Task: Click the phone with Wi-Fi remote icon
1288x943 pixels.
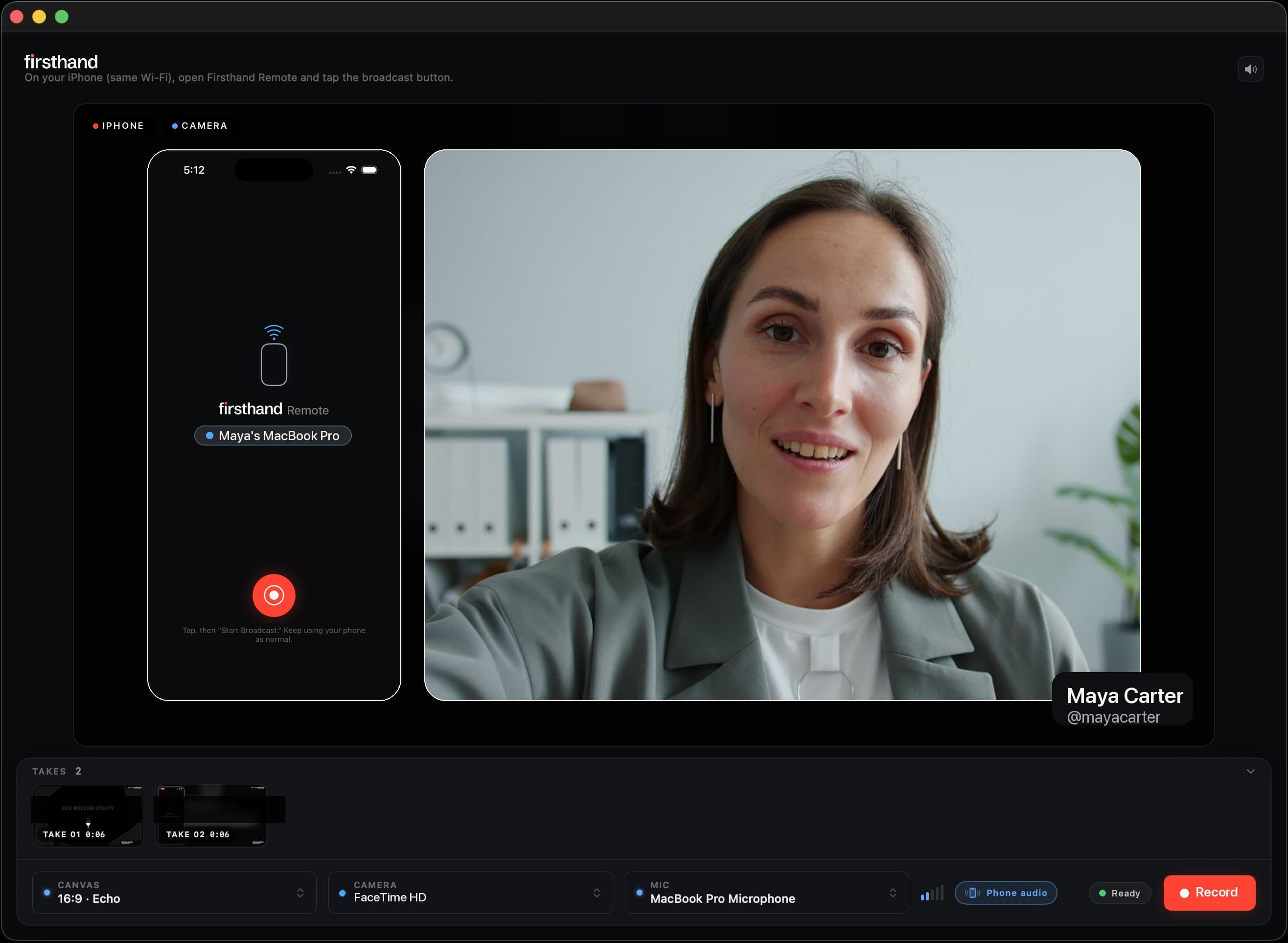Action: 274,355
